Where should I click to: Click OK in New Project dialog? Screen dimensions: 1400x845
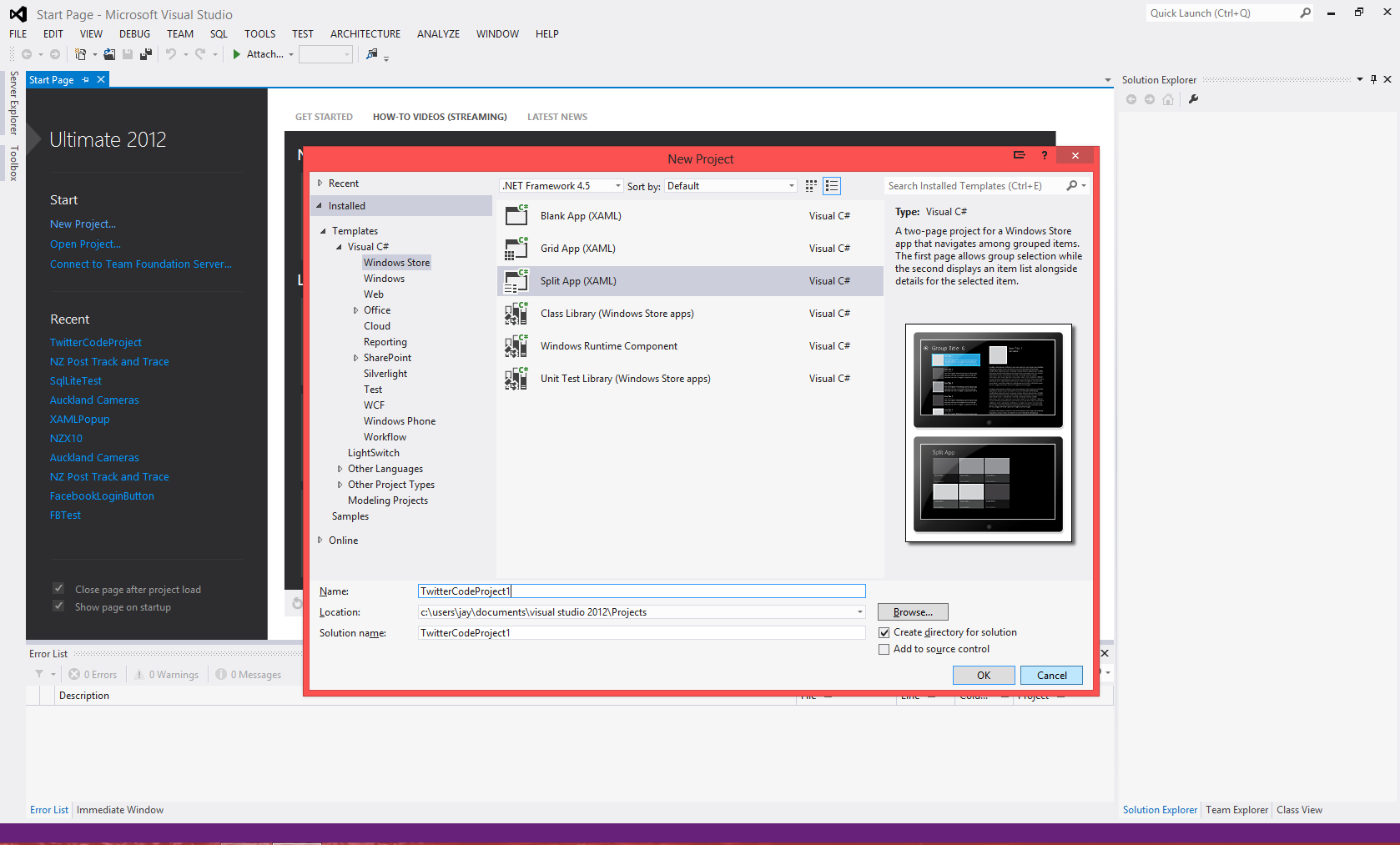[984, 676]
